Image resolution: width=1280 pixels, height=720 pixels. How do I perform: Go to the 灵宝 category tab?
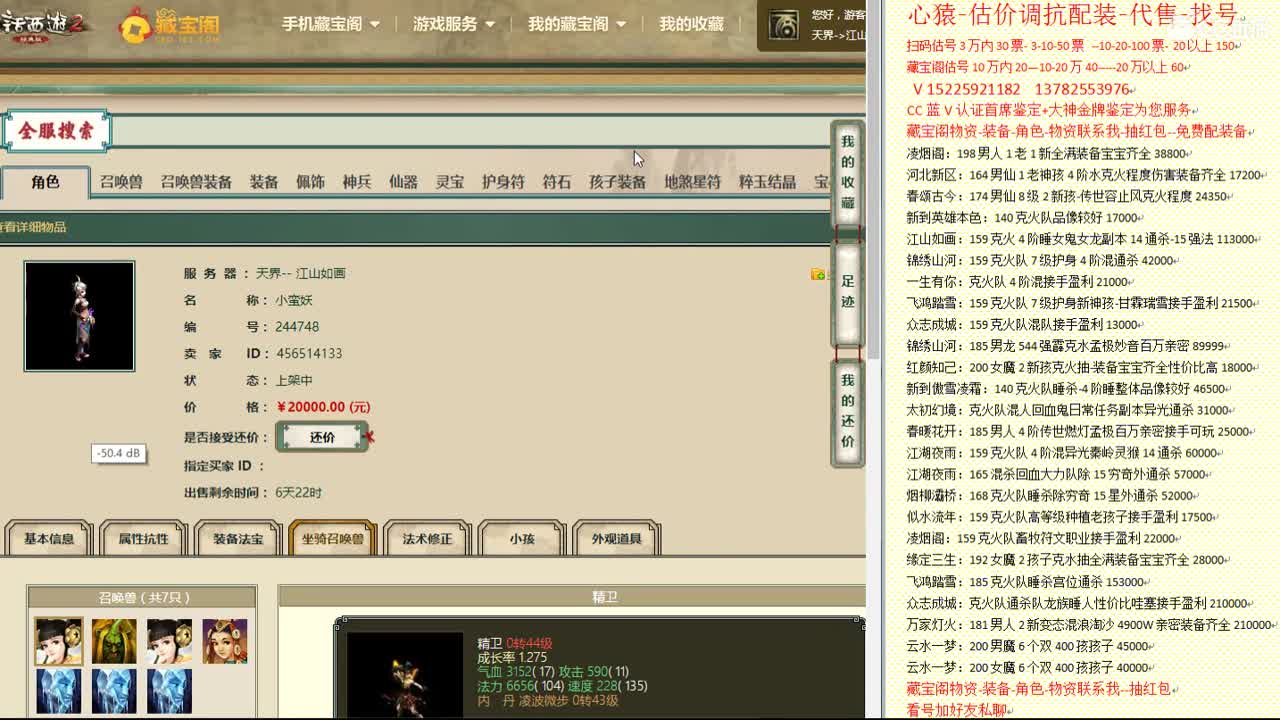(x=450, y=182)
